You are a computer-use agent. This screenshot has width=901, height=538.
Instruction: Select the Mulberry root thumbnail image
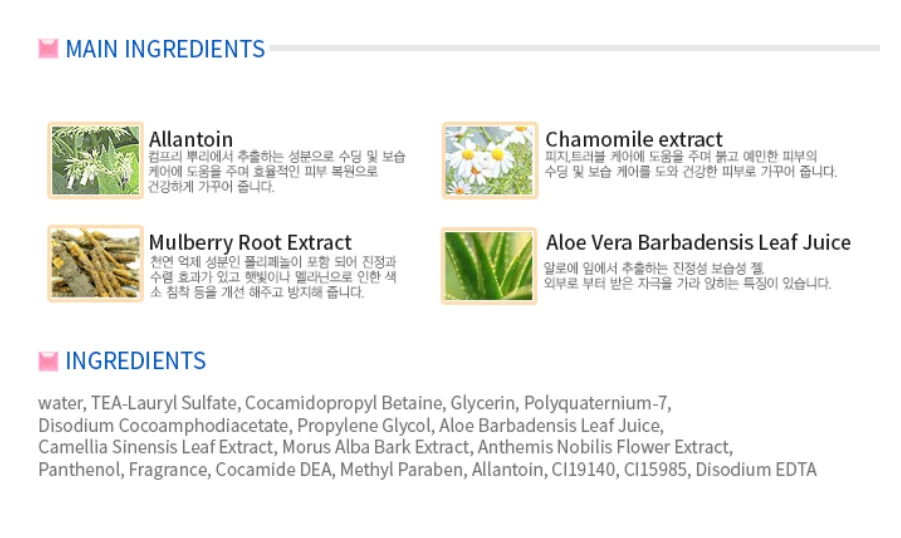point(96,264)
